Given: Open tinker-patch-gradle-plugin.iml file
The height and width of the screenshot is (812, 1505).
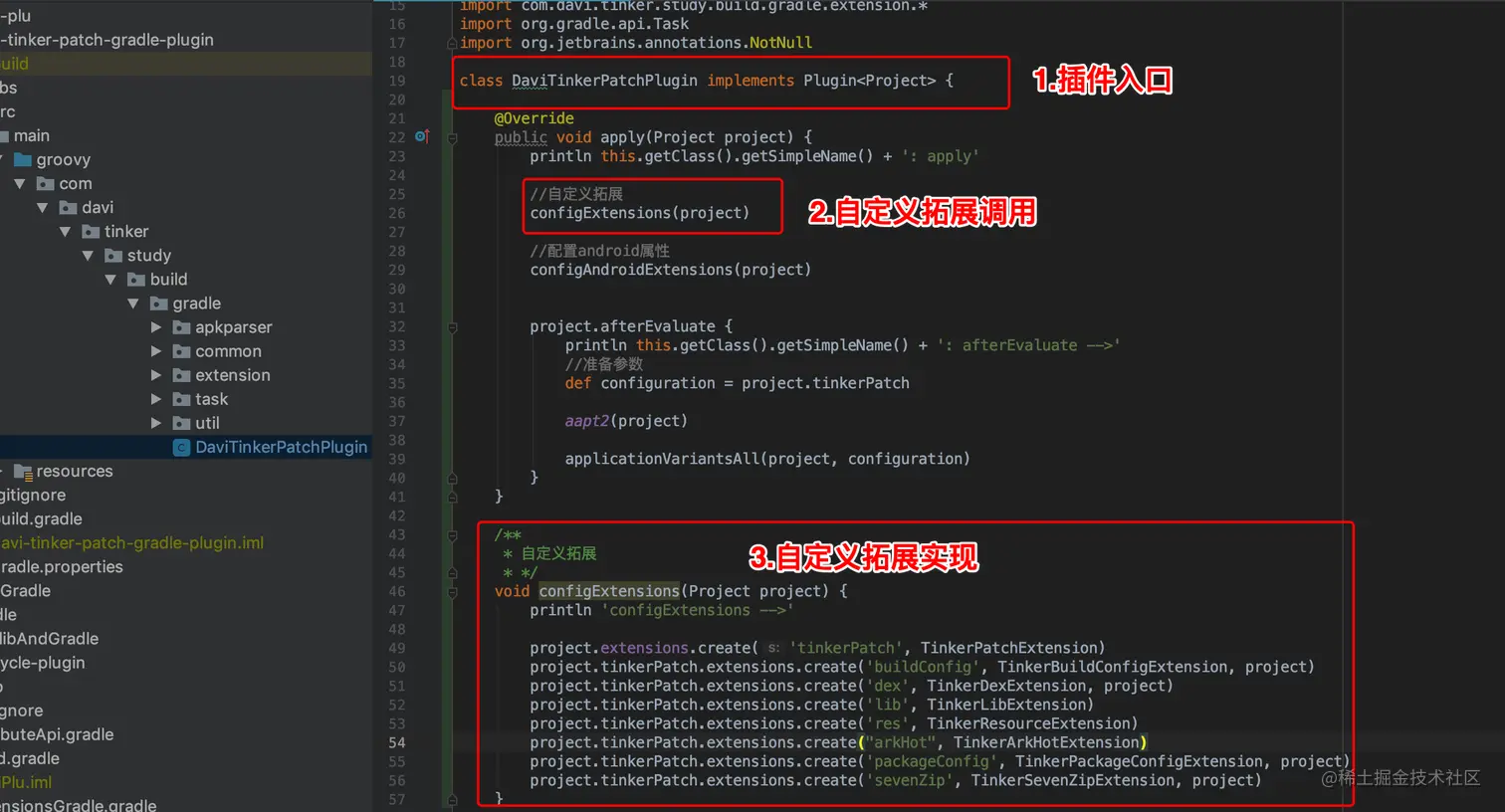Looking at the screenshot, I should coord(131,543).
